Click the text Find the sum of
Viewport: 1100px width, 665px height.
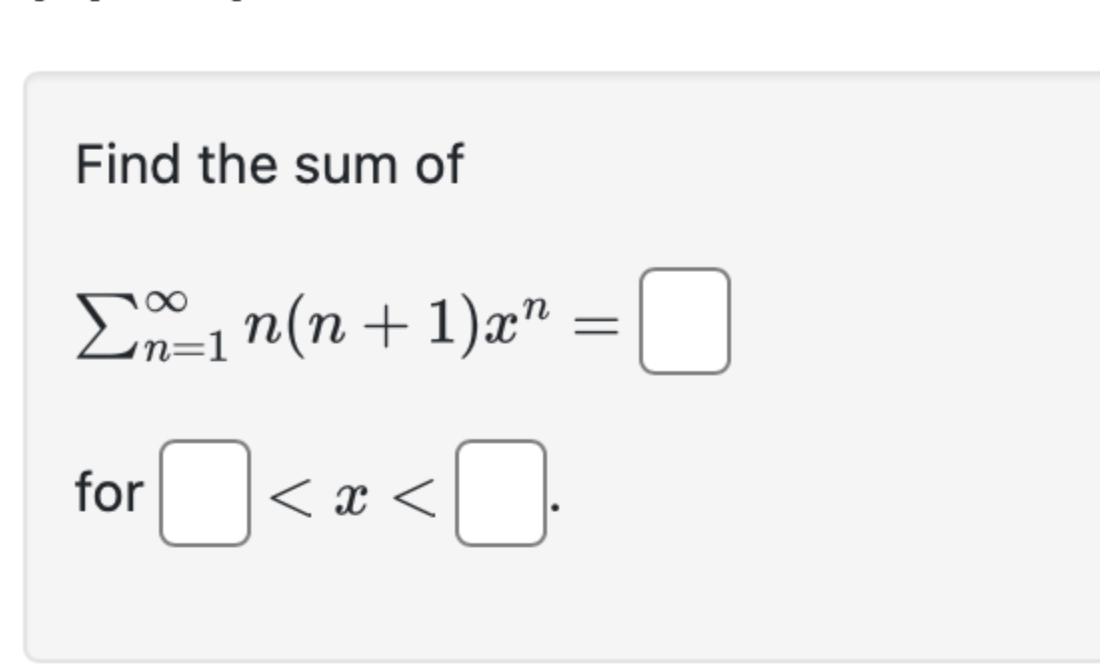(x=269, y=163)
